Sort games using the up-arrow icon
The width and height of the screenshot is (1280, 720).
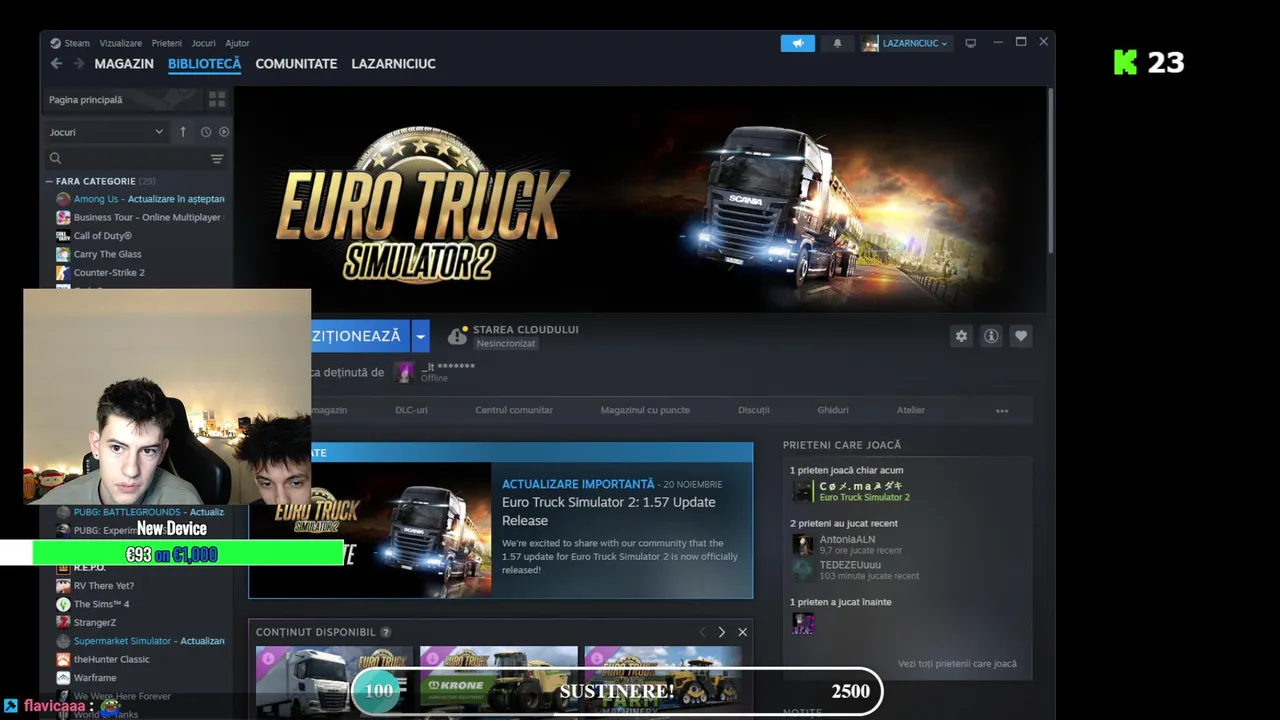pos(183,132)
